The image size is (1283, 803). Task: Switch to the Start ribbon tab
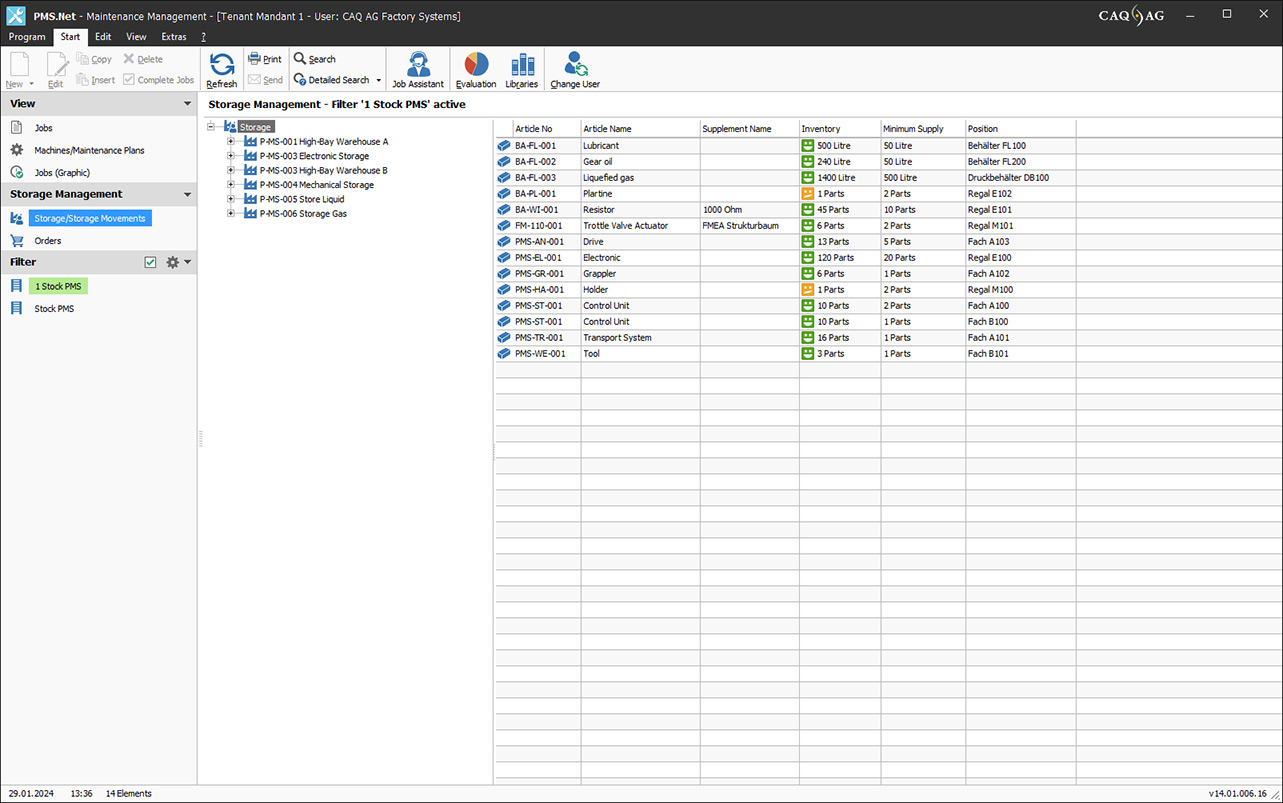click(70, 37)
